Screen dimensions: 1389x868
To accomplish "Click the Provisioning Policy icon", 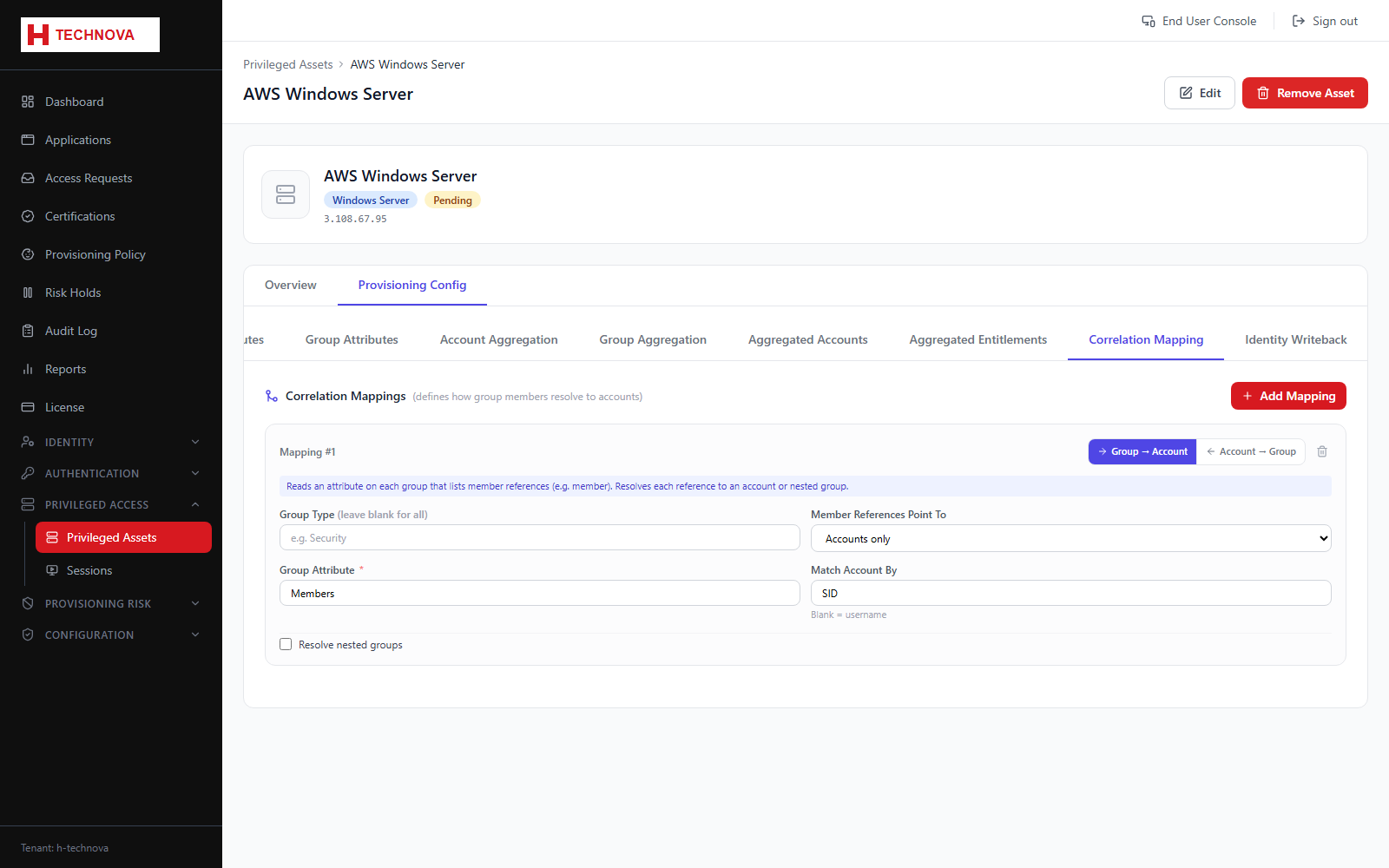I will point(28,254).
